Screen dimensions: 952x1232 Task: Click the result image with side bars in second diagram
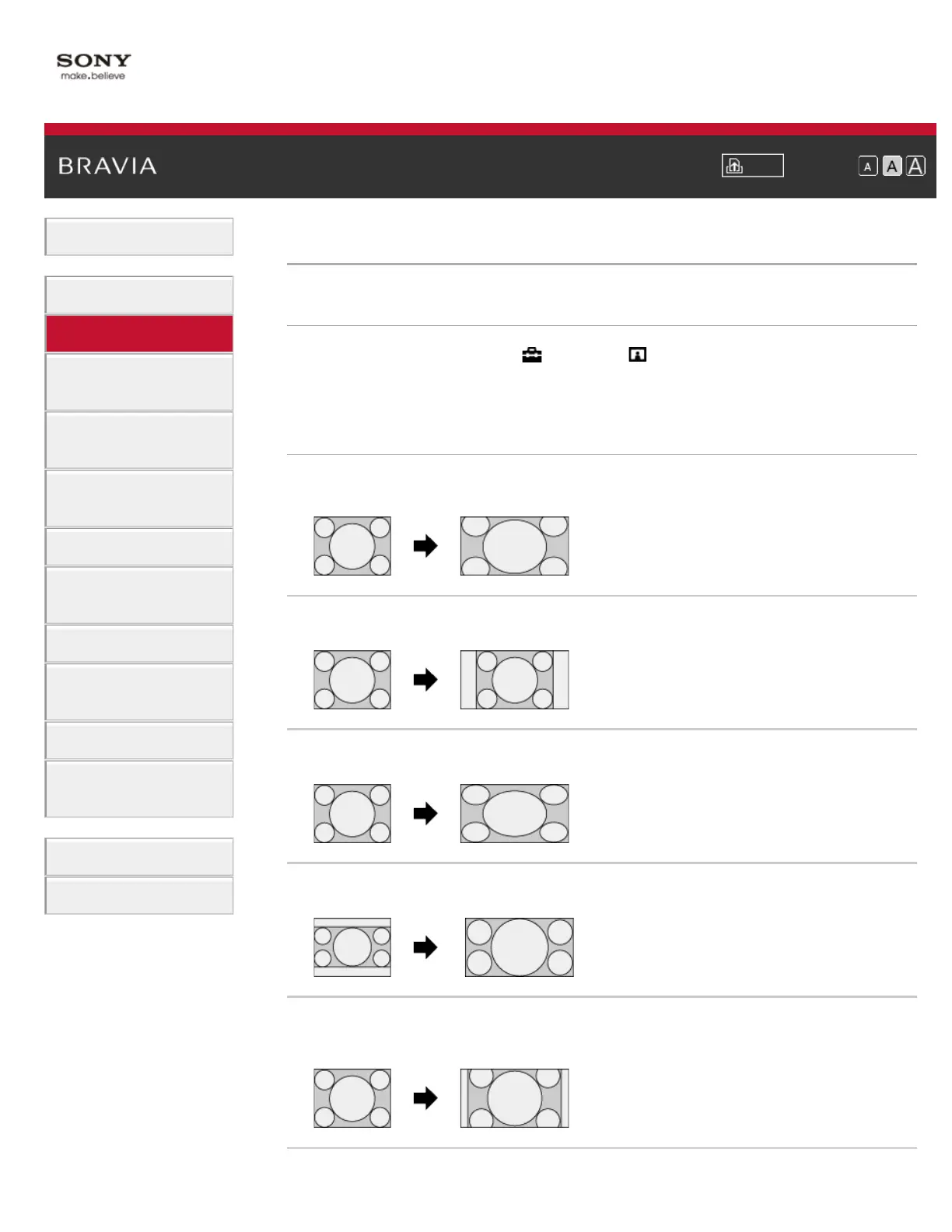(515, 680)
